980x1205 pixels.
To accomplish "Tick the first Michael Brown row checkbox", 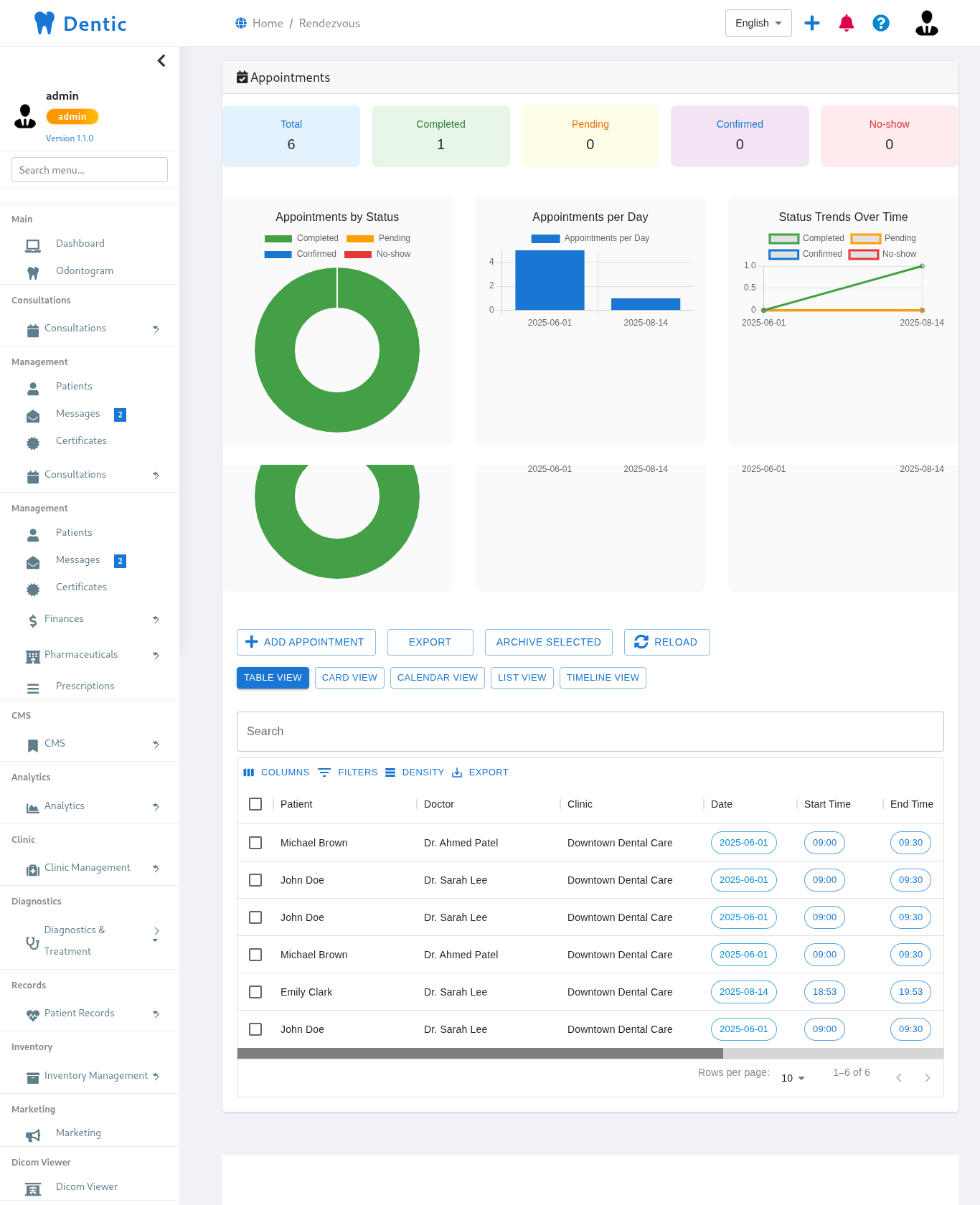I will [255, 843].
